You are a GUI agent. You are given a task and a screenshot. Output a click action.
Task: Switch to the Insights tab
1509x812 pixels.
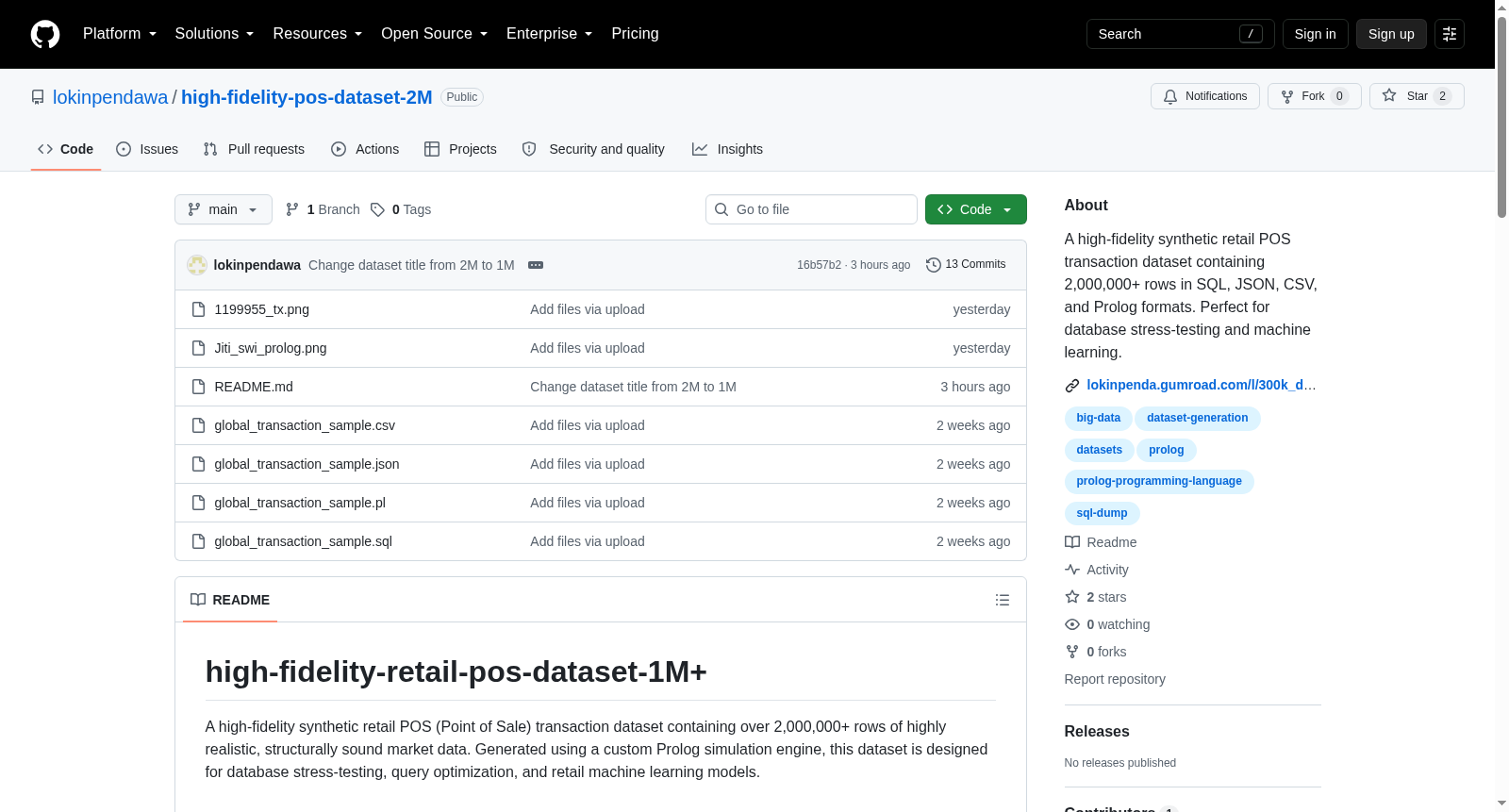[727, 149]
